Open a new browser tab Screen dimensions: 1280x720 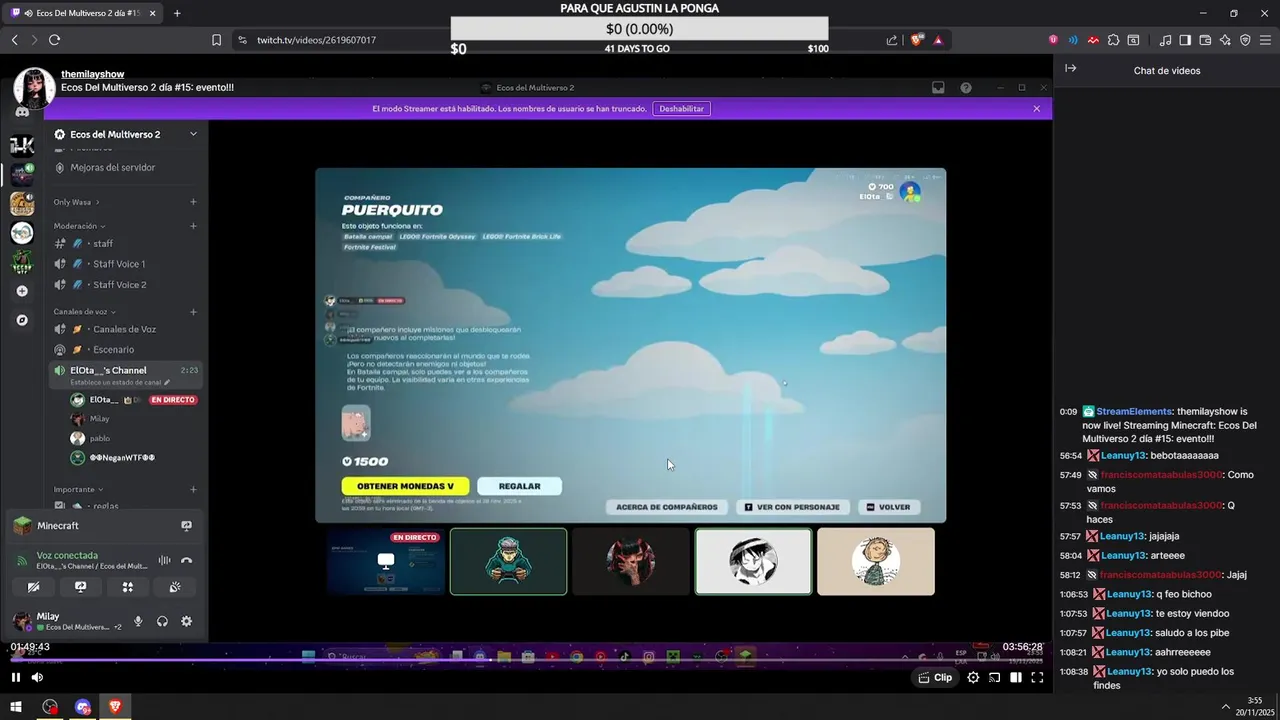pyautogui.click(x=177, y=13)
